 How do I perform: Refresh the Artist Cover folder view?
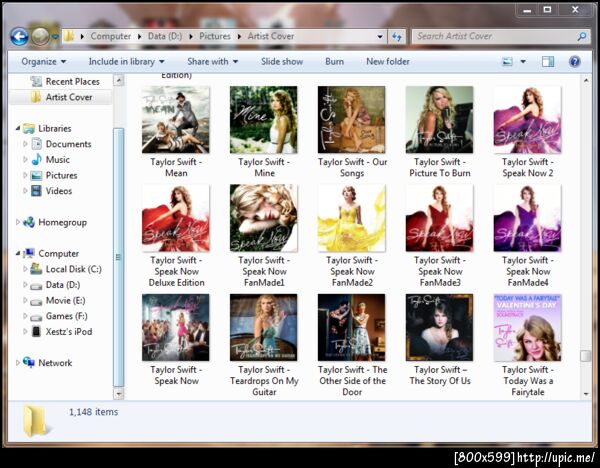click(397, 37)
